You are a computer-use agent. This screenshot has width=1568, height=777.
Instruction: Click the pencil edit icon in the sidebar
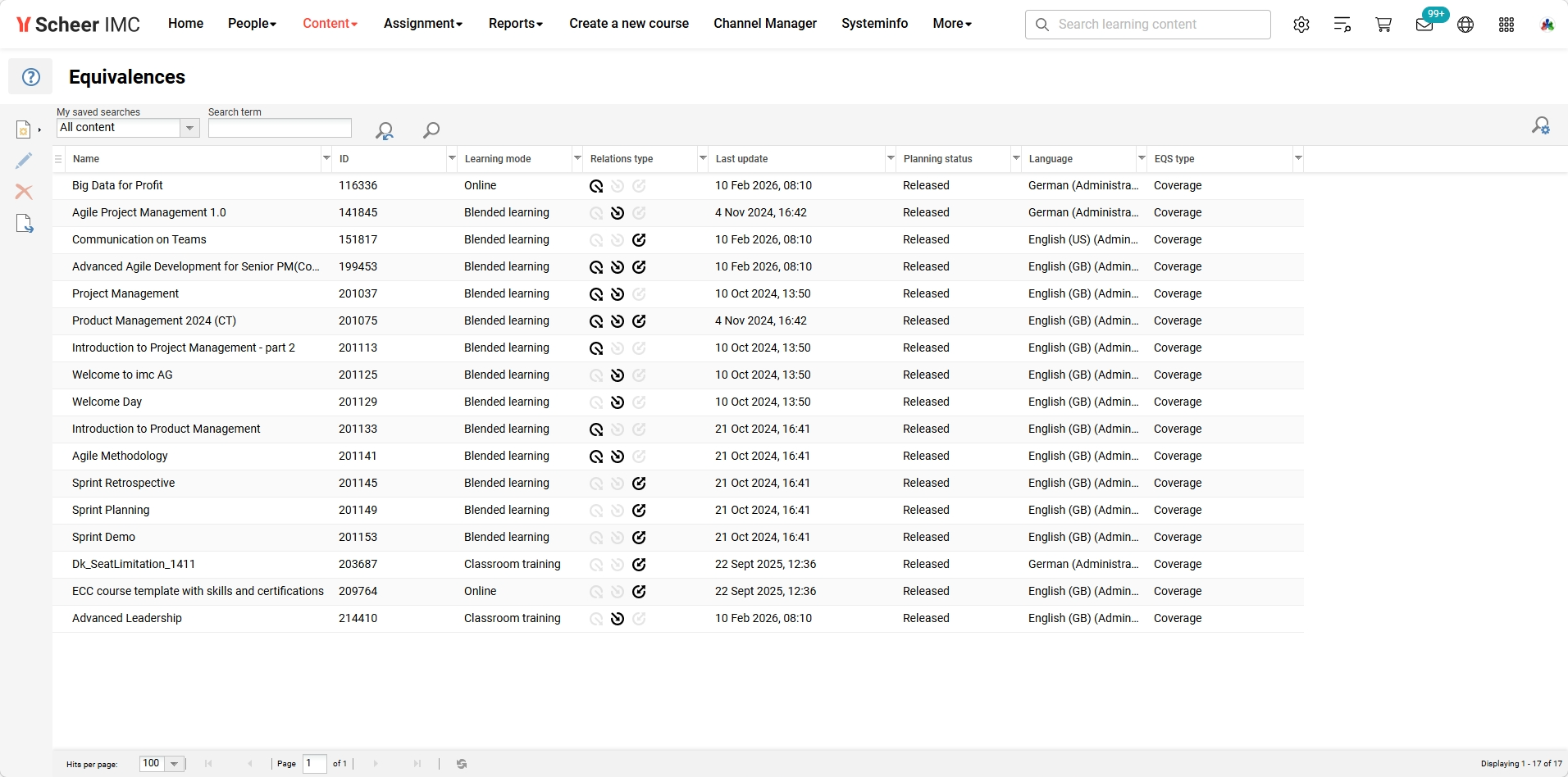point(24,161)
